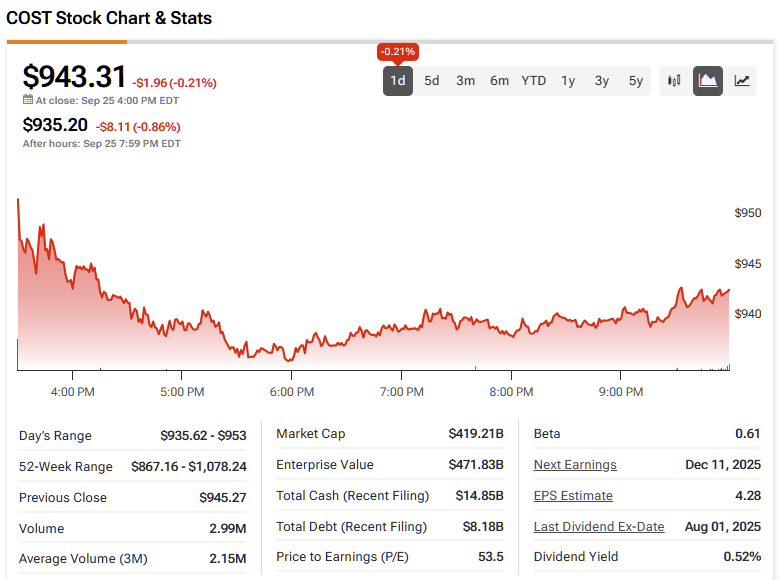The image size is (784, 580).
Task: Switch chart to 6m period
Action: coord(499,81)
